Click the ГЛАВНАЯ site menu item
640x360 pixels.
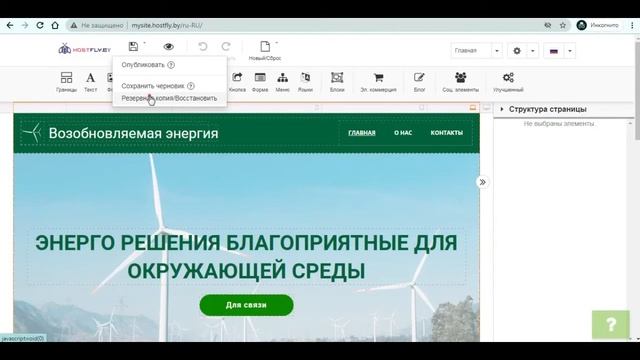point(362,133)
